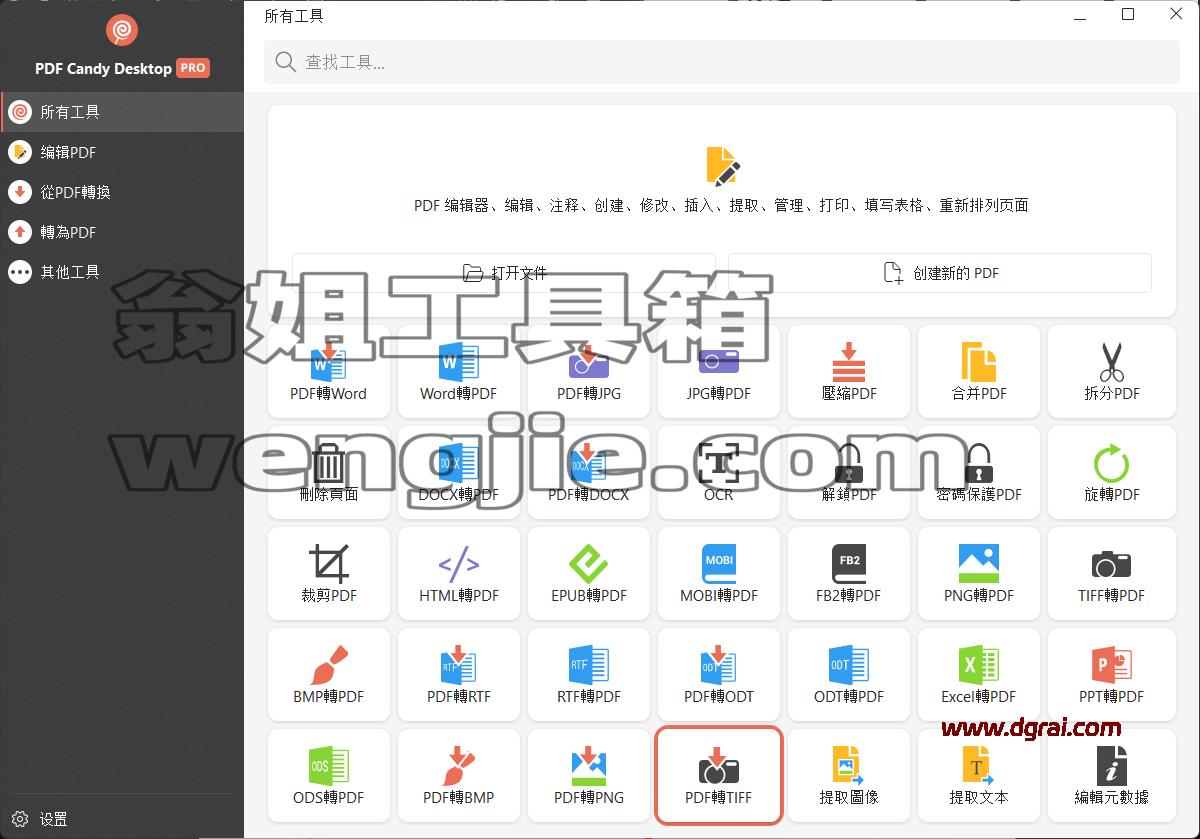Open the MOBI轉PDF tool
This screenshot has height=839, width=1200.
(x=719, y=573)
